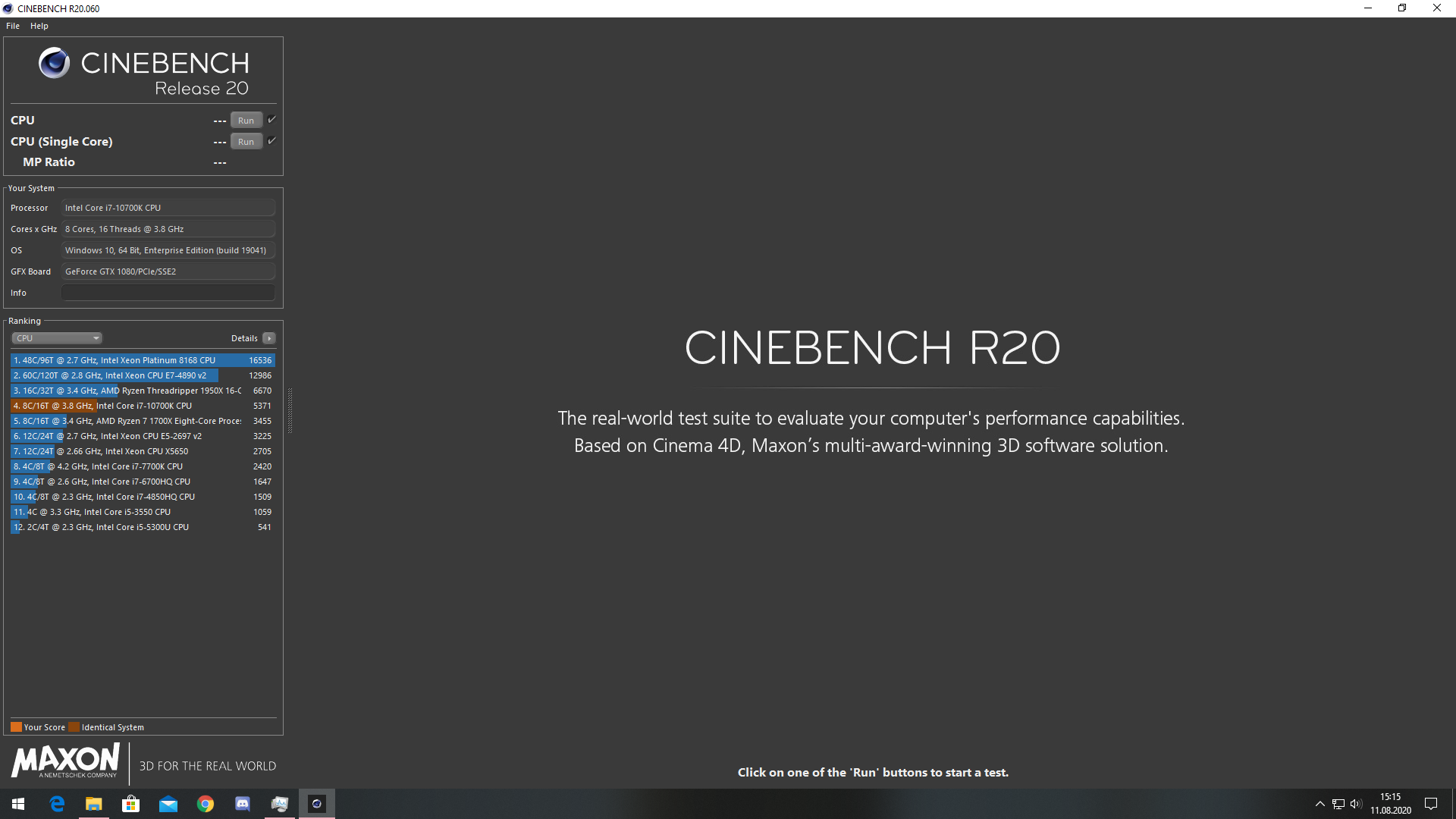Run the CPU multi-core benchmark

click(246, 120)
